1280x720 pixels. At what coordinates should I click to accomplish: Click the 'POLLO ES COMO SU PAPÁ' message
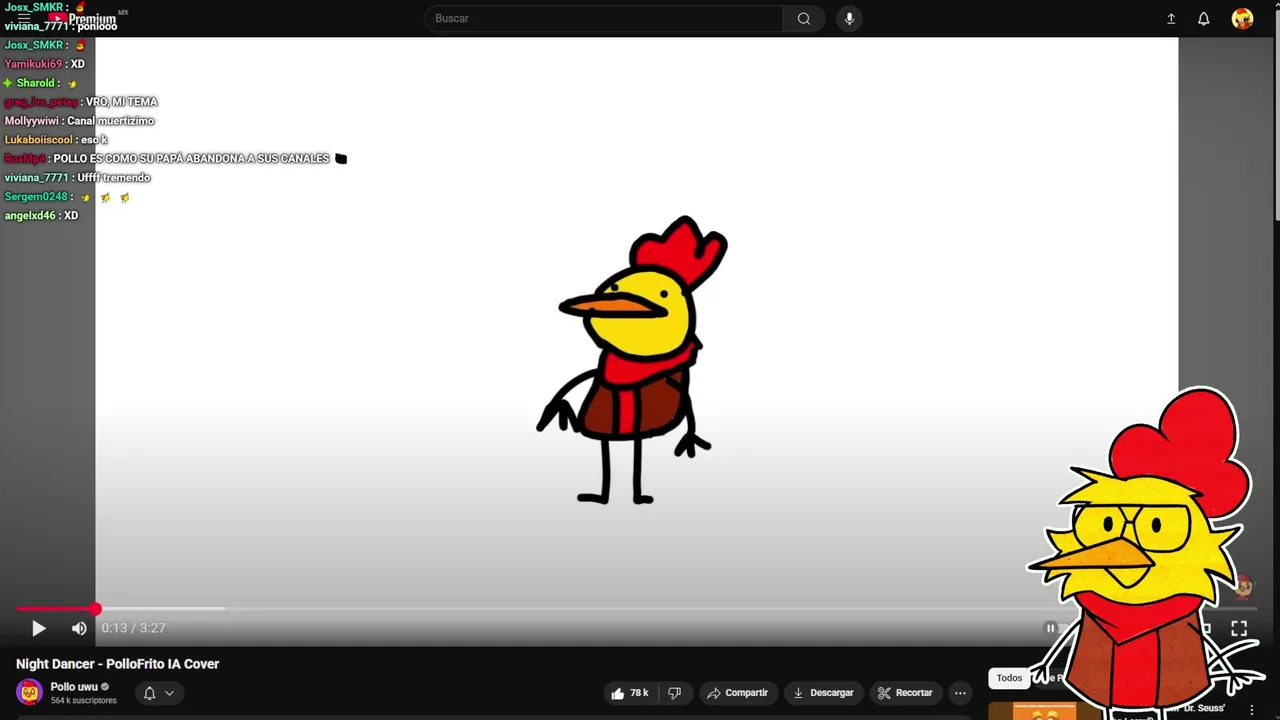click(x=191, y=159)
